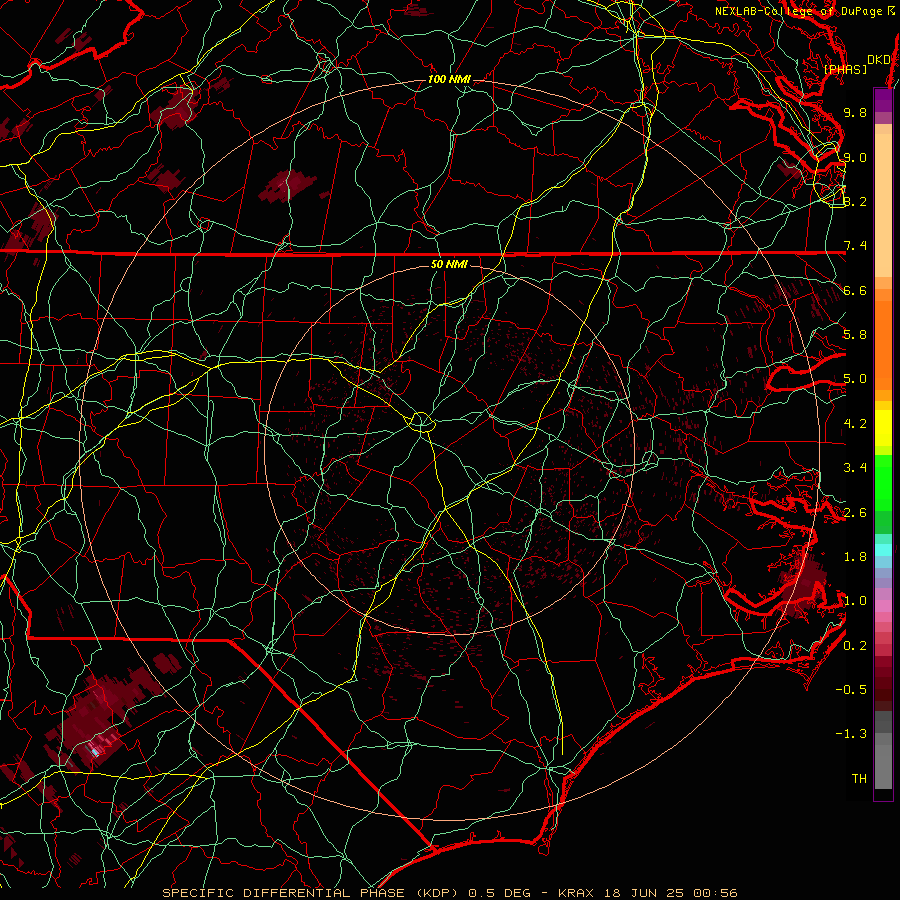The height and width of the screenshot is (900, 900).
Task: Click the 1.0 value on color scale
Action: [x=855, y=602]
